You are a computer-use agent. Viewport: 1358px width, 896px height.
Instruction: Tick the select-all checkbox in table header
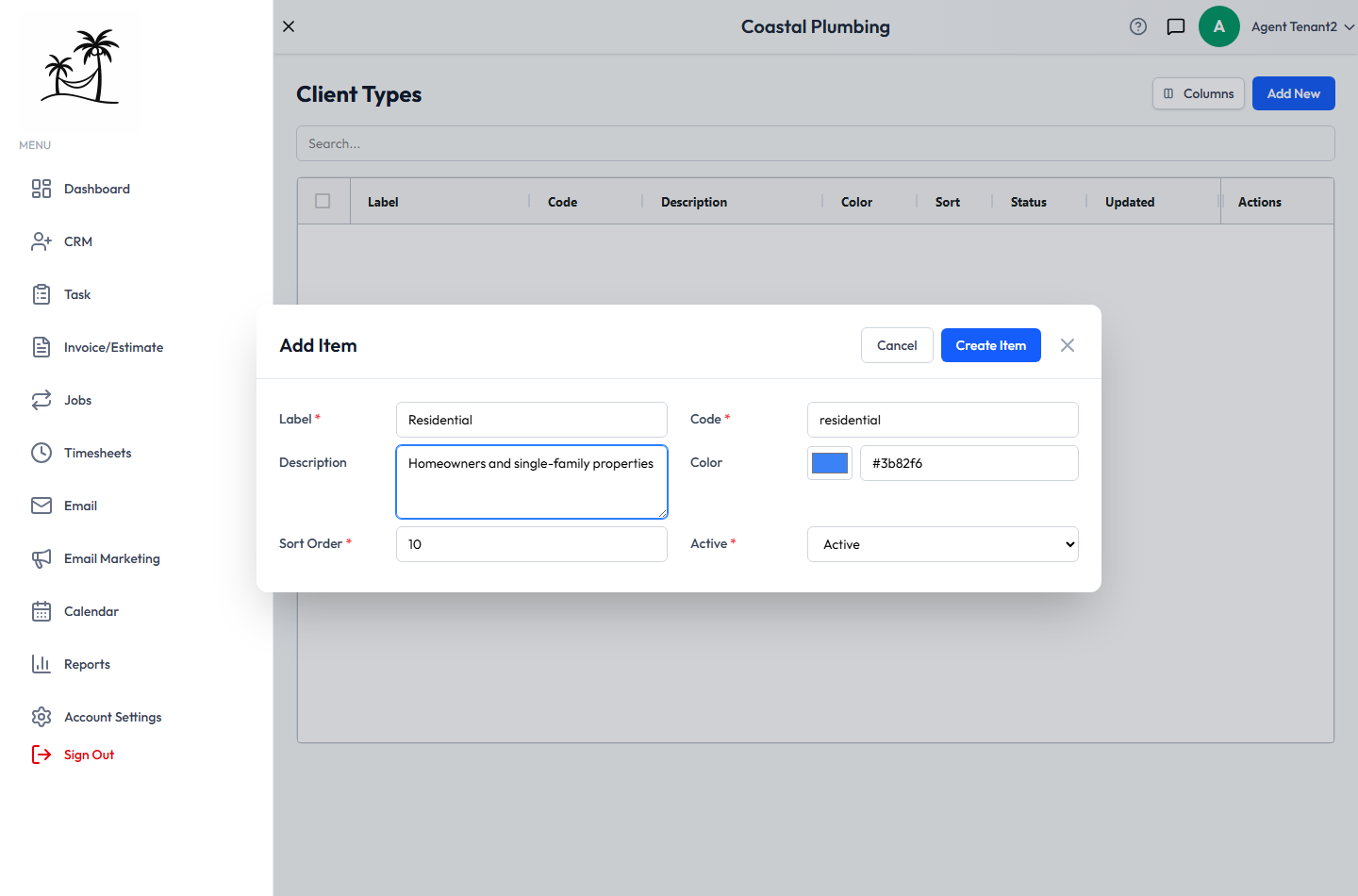323,201
